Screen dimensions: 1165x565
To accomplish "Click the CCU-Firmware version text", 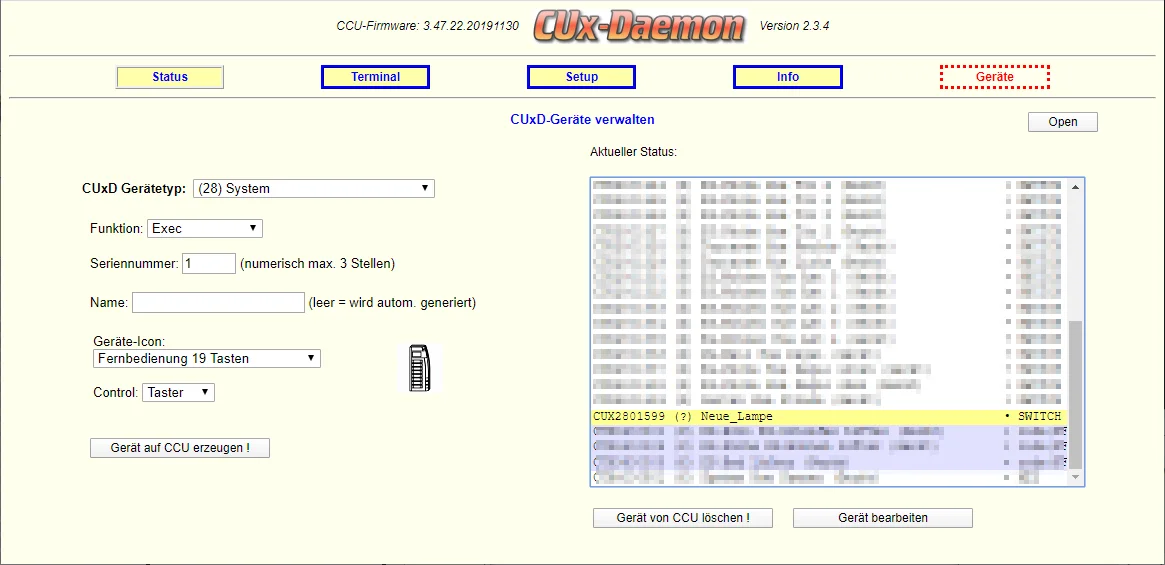I will click(427, 26).
